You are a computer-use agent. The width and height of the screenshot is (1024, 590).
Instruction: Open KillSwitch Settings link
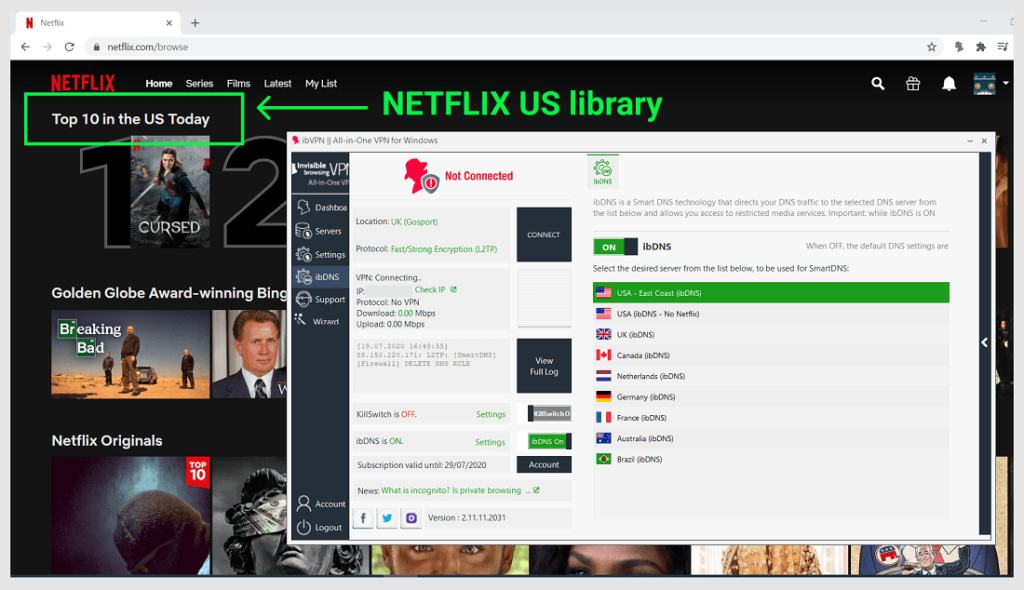point(490,414)
